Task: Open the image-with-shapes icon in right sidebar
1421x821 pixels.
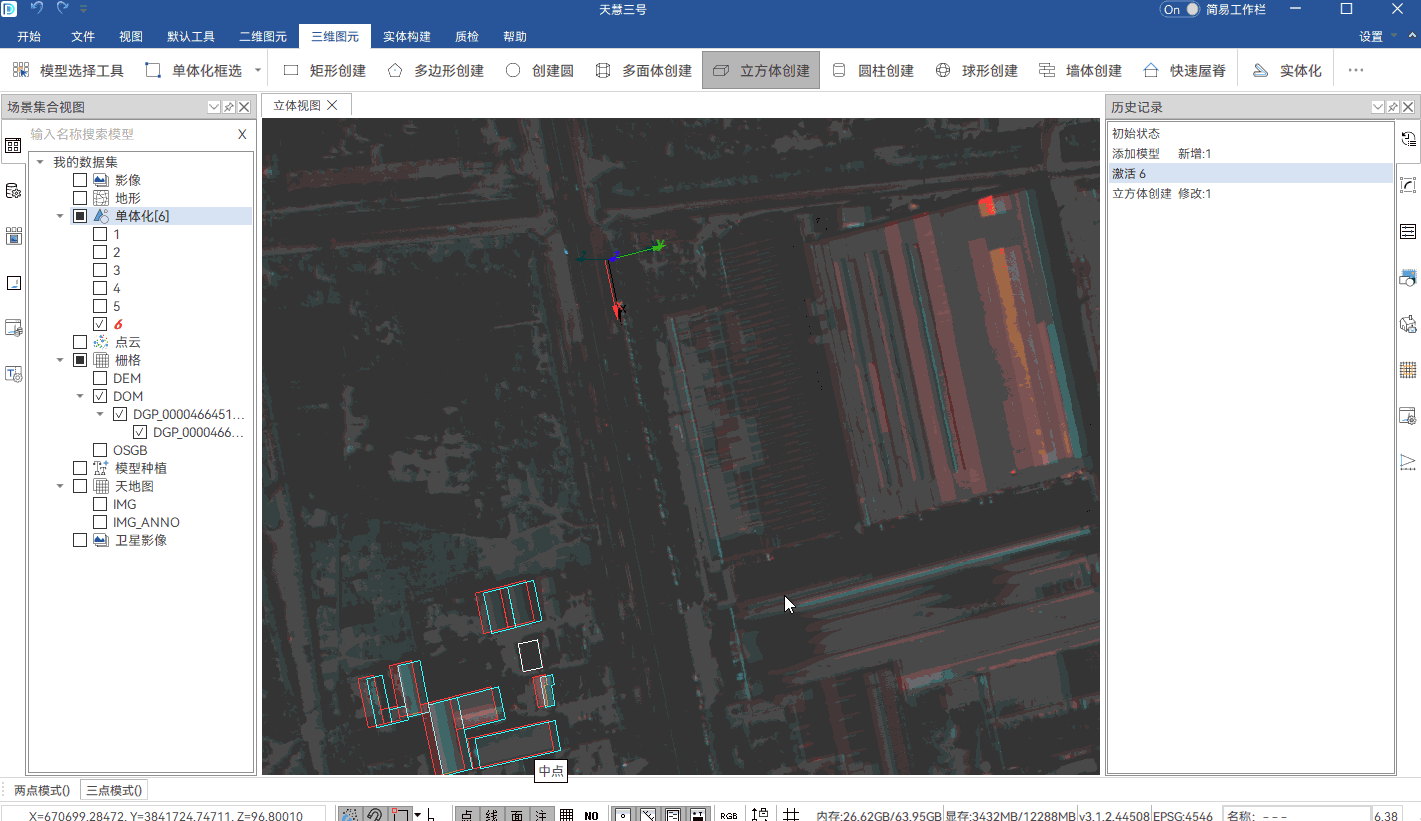Action: coord(1408,278)
